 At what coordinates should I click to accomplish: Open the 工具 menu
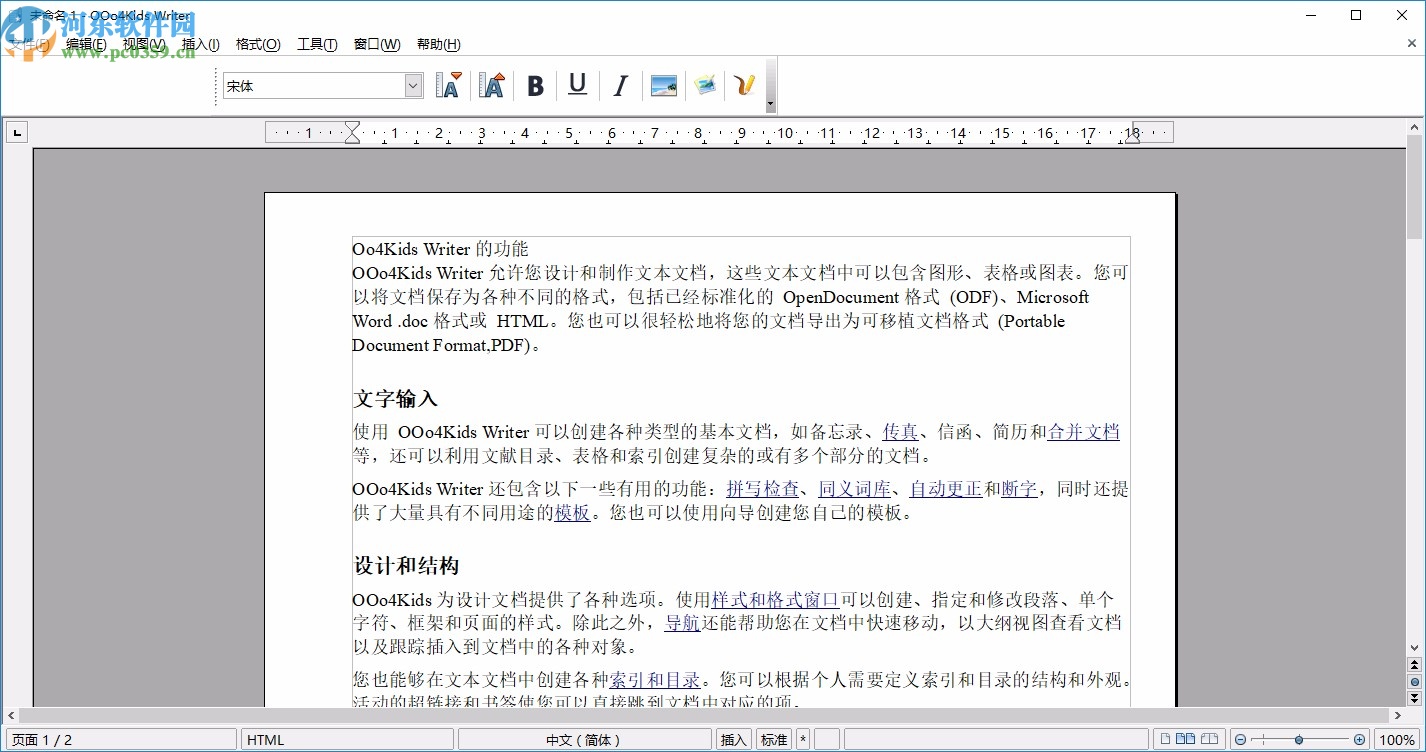coord(316,44)
